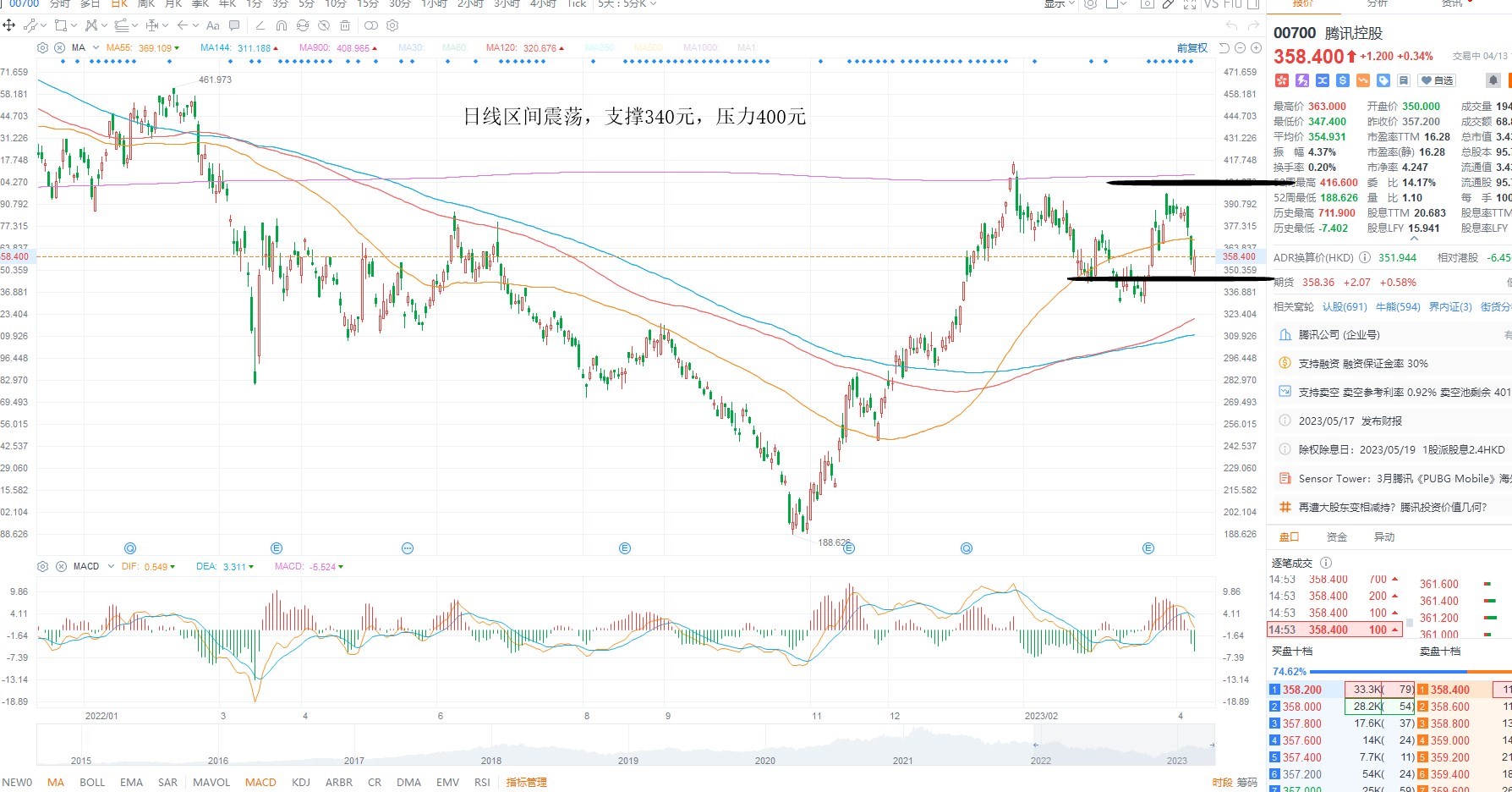
Task: Open 认股(691) warrants link
Action: point(1345,307)
